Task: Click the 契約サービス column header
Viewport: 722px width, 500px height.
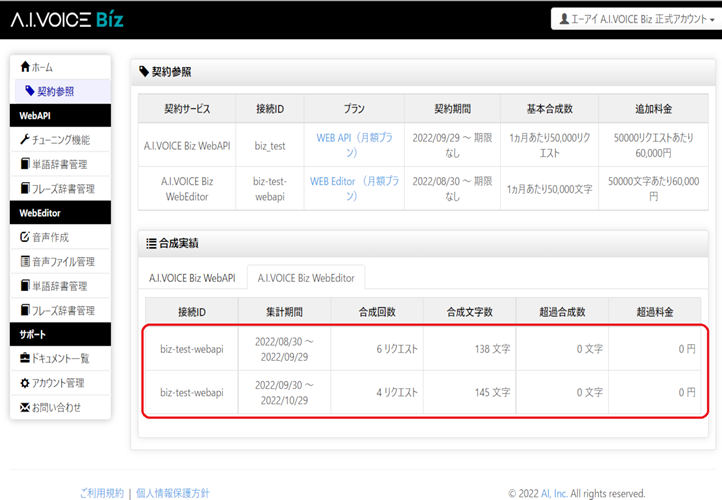Action: (x=187, y=109)
